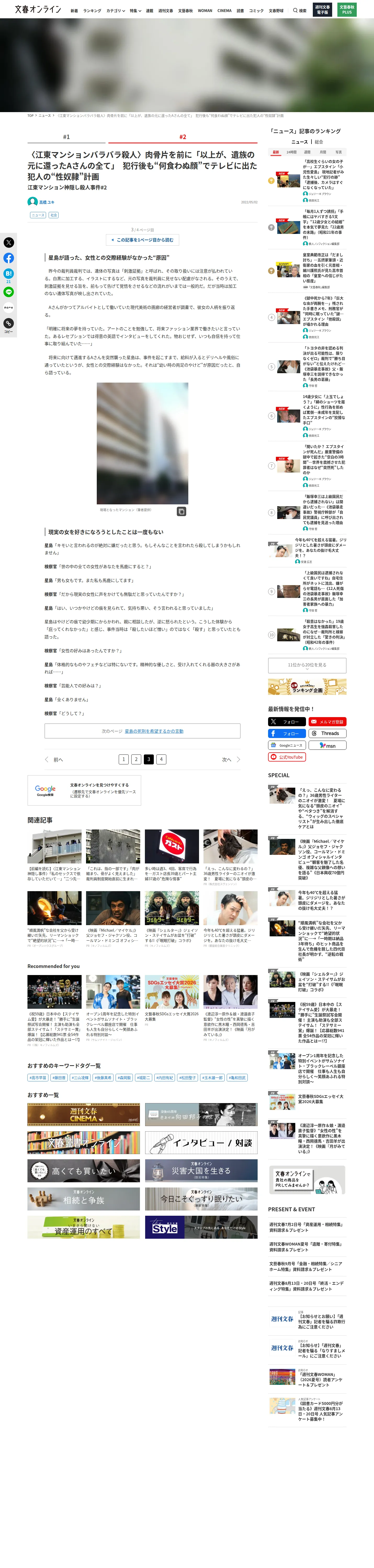
Task: Go to next page with right arrow 次へ
Action: click(231, 760)
